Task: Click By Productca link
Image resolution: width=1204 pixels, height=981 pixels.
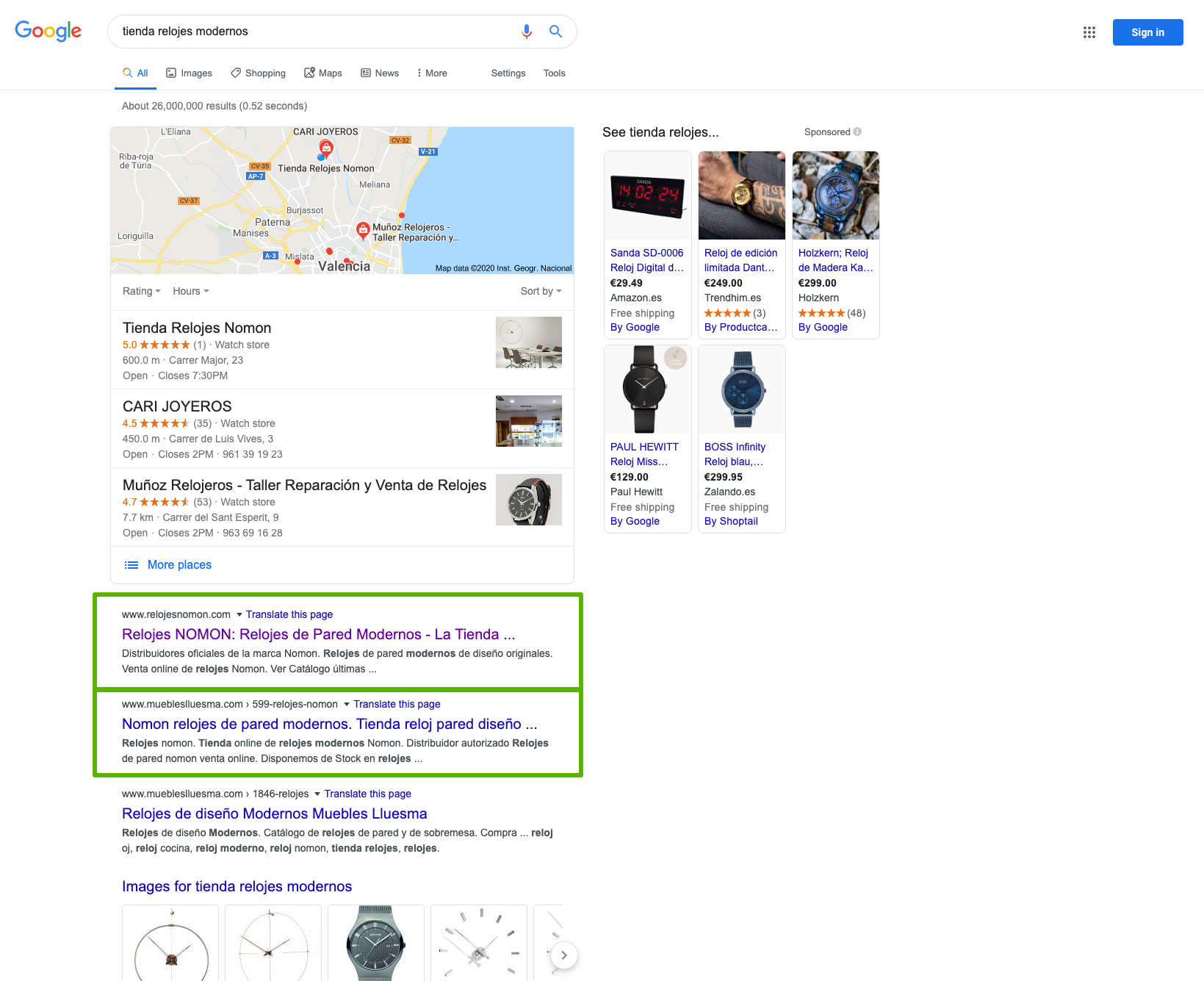Action: coord(740,328)
